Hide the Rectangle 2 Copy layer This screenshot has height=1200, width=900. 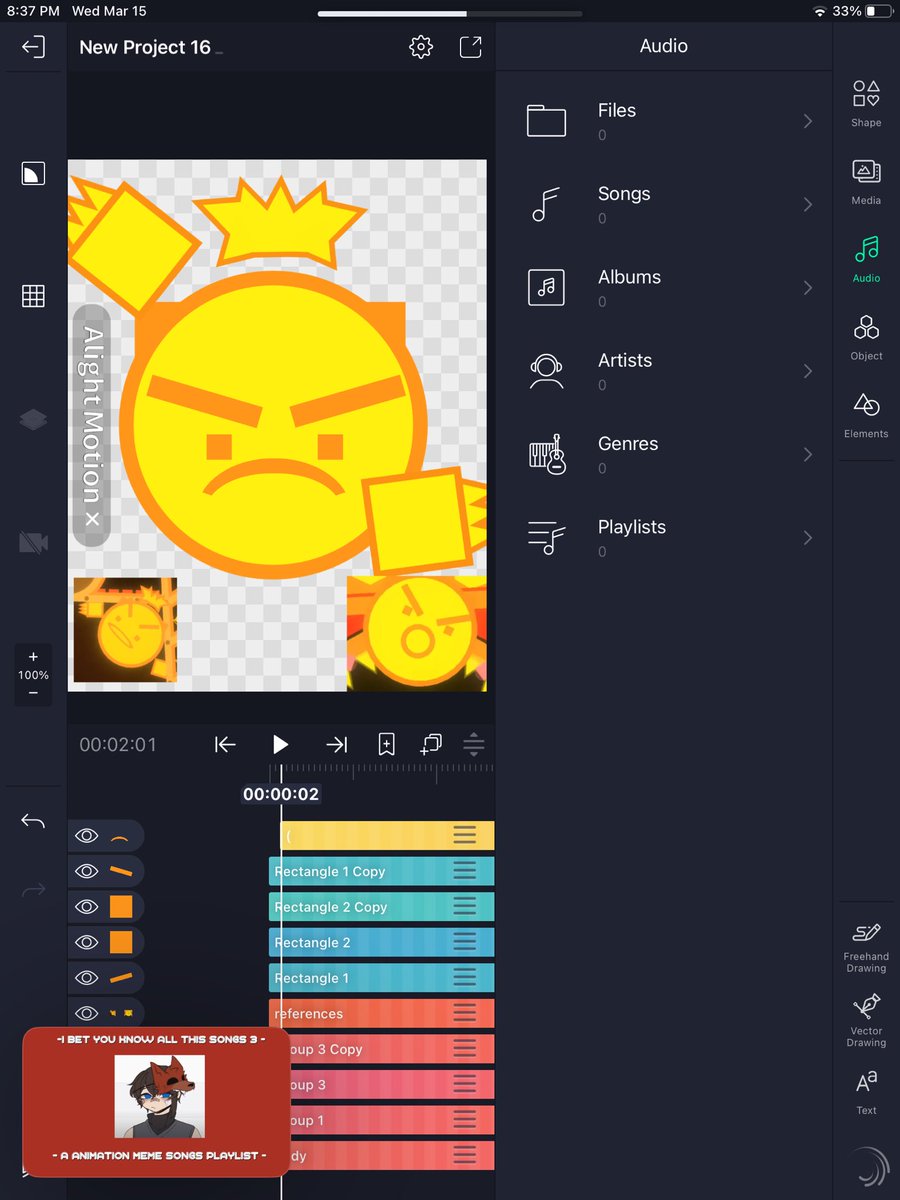(87, 907)
